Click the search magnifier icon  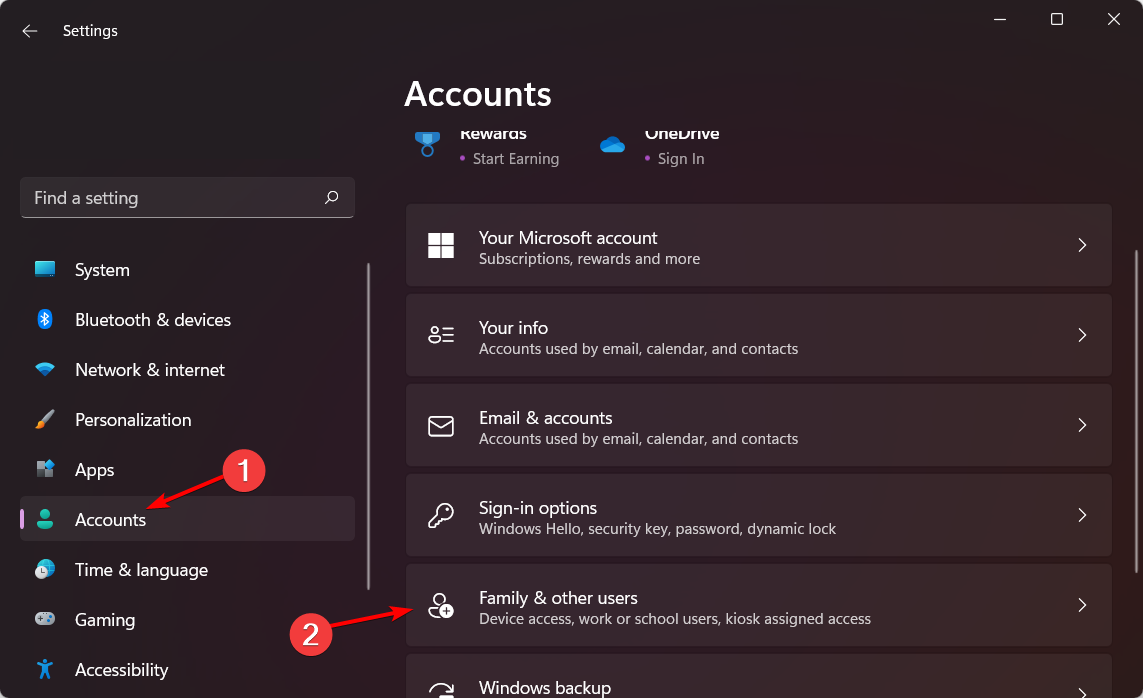pyautogui.click(x=332, y=198)
